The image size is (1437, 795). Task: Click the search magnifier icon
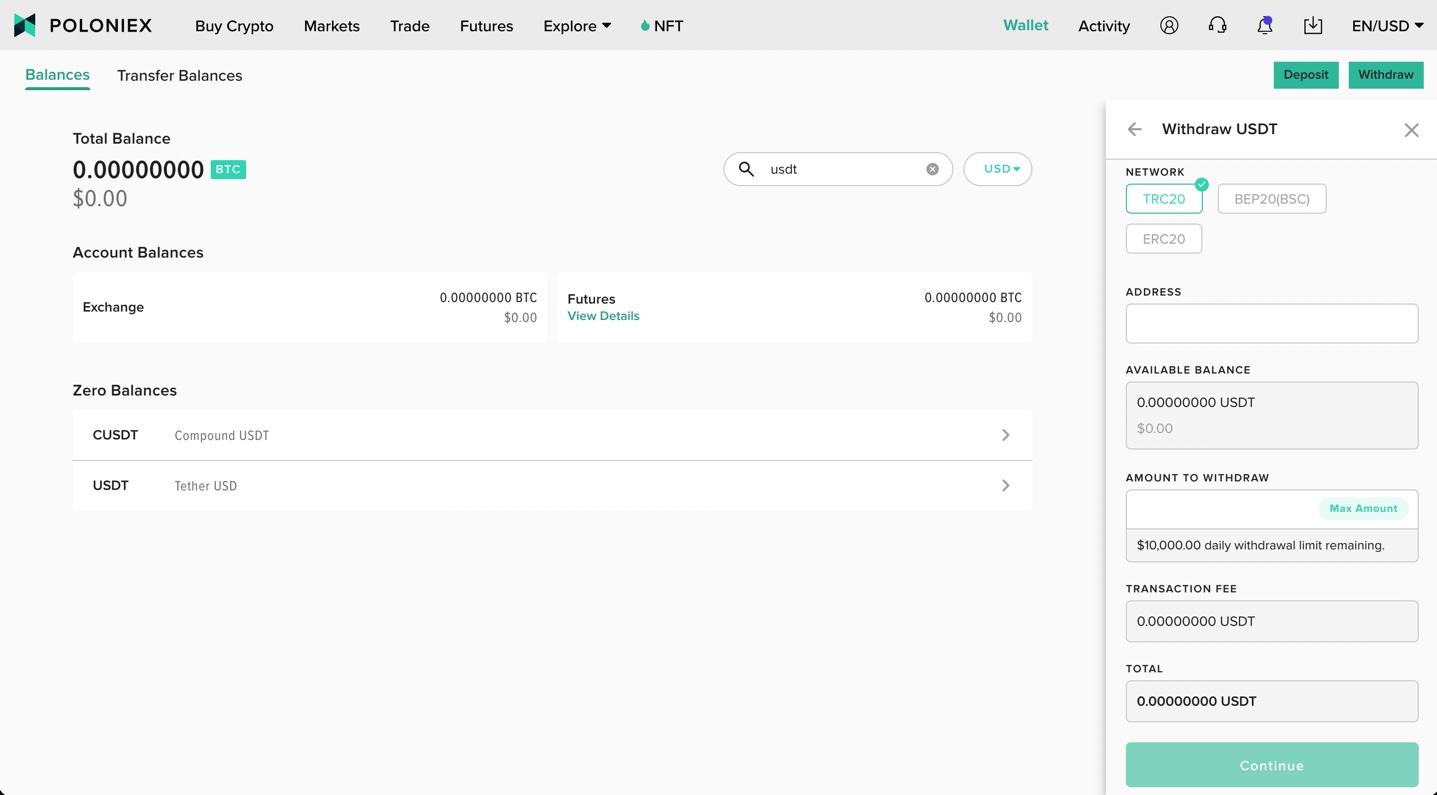pyautogui.click(x=746, y=169)
